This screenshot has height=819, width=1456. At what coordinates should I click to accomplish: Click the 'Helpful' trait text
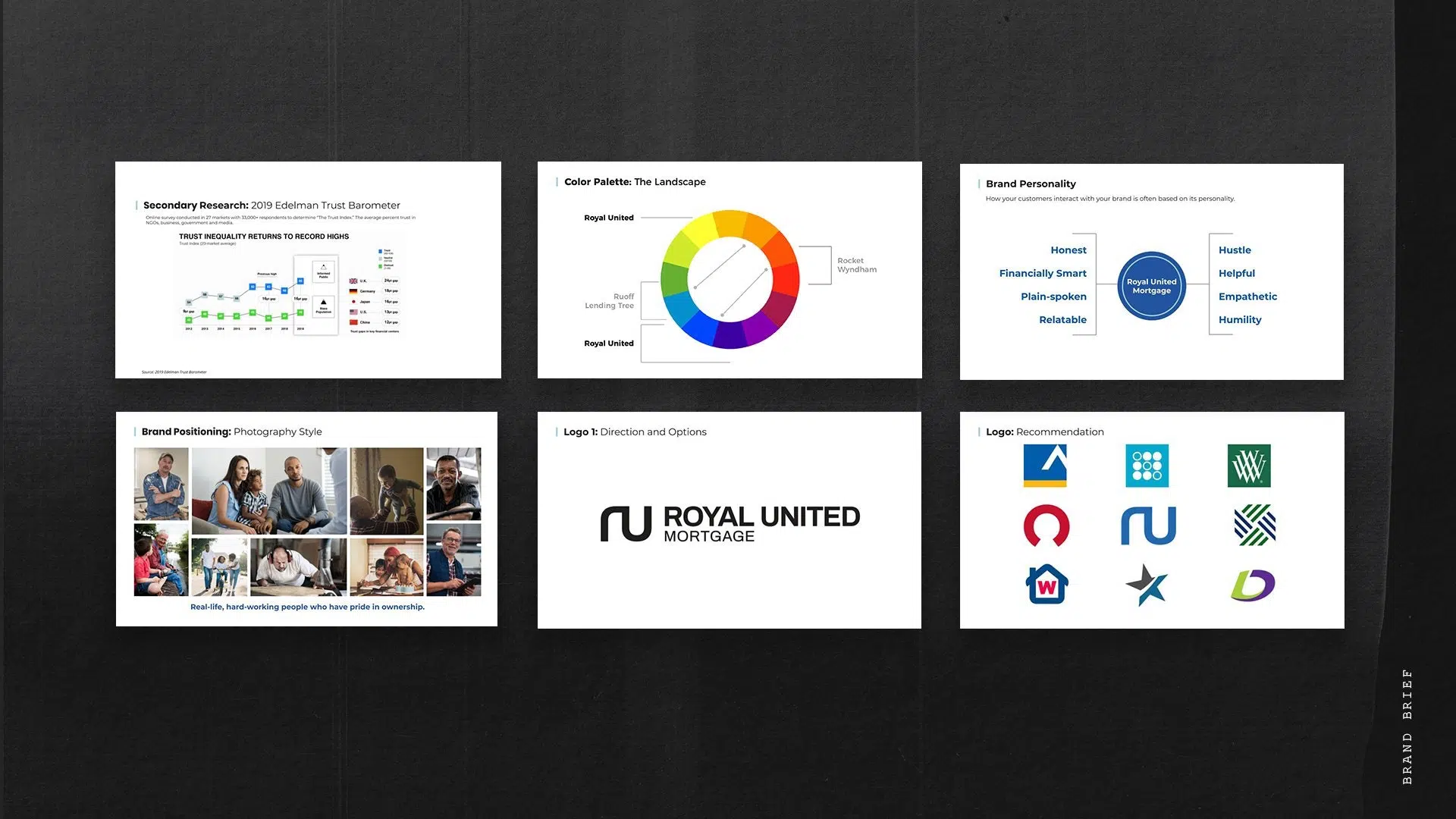click(x=1237, y=274)
